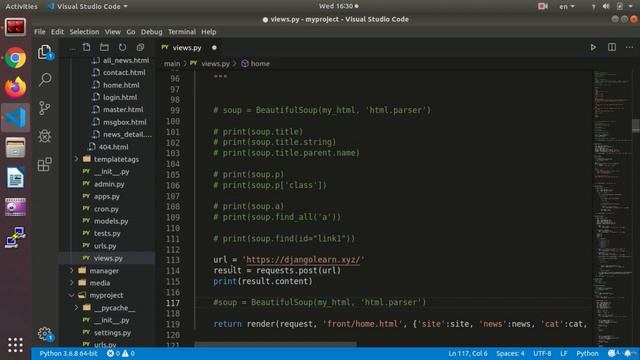
Task: Open the red terminal app in dock
Action: [x=16, y=28]
